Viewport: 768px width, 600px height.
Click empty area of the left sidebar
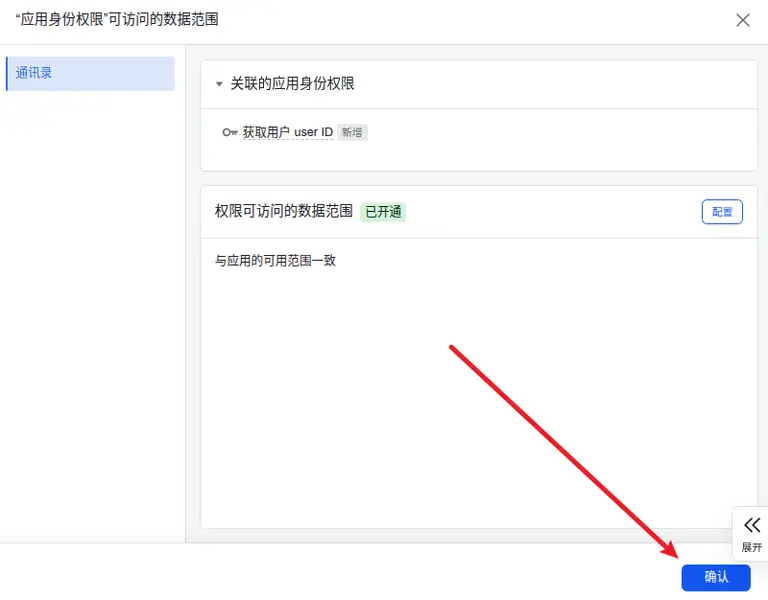90,300
